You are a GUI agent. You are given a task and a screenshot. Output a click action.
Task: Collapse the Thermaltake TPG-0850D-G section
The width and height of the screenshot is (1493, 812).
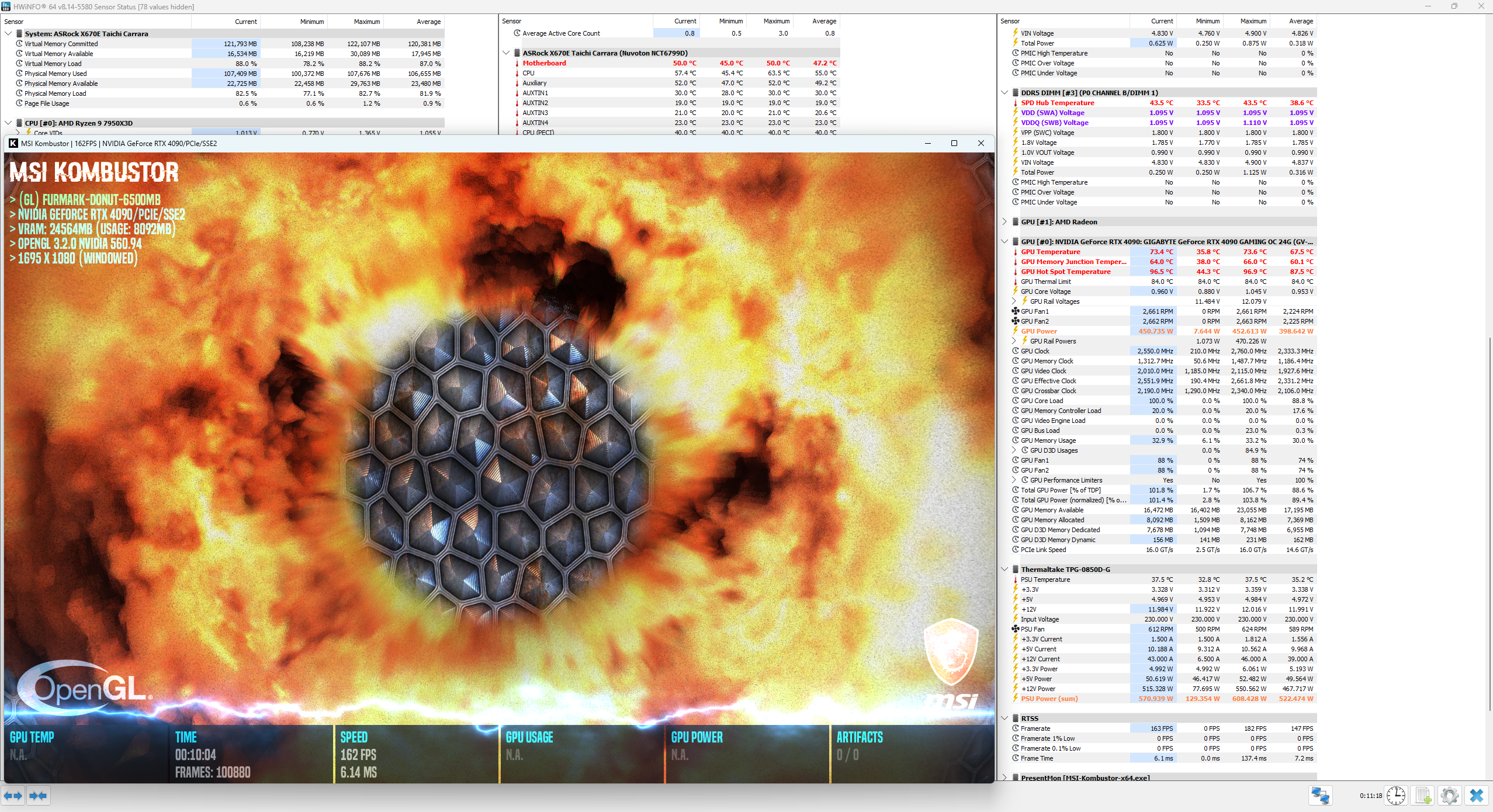tap(1004, 570)
